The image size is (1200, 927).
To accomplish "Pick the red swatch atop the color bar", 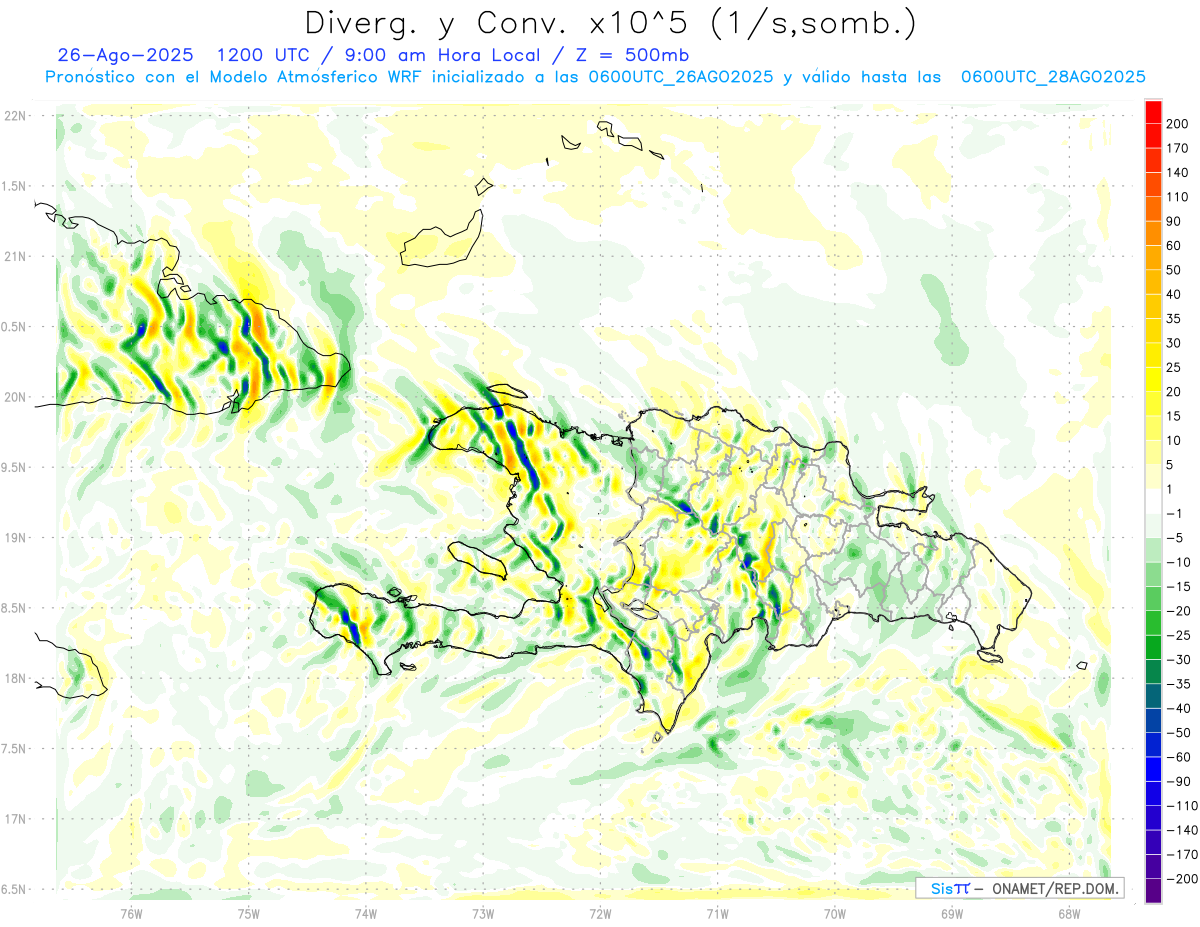I will [1154, 112].
